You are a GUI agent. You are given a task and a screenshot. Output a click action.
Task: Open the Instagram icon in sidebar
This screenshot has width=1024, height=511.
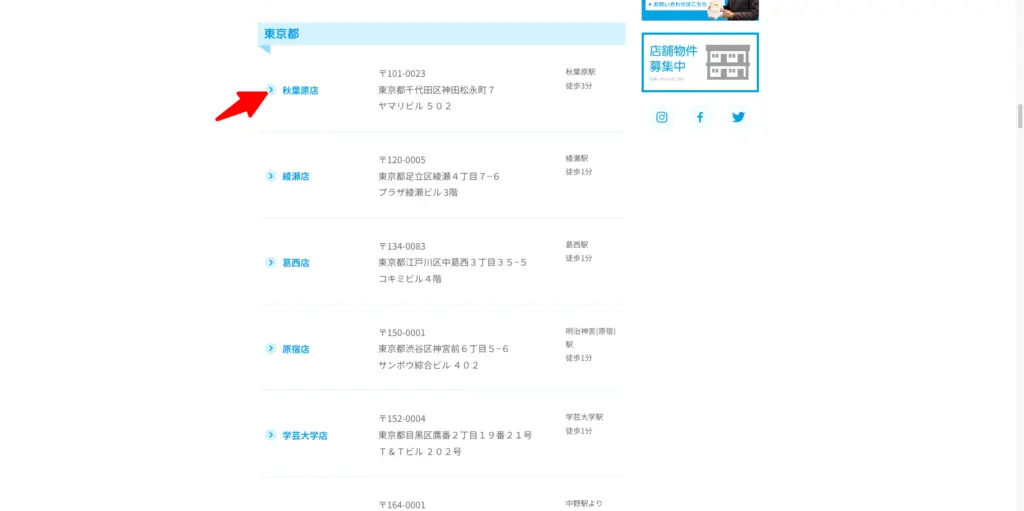click(x=662, y=118)
